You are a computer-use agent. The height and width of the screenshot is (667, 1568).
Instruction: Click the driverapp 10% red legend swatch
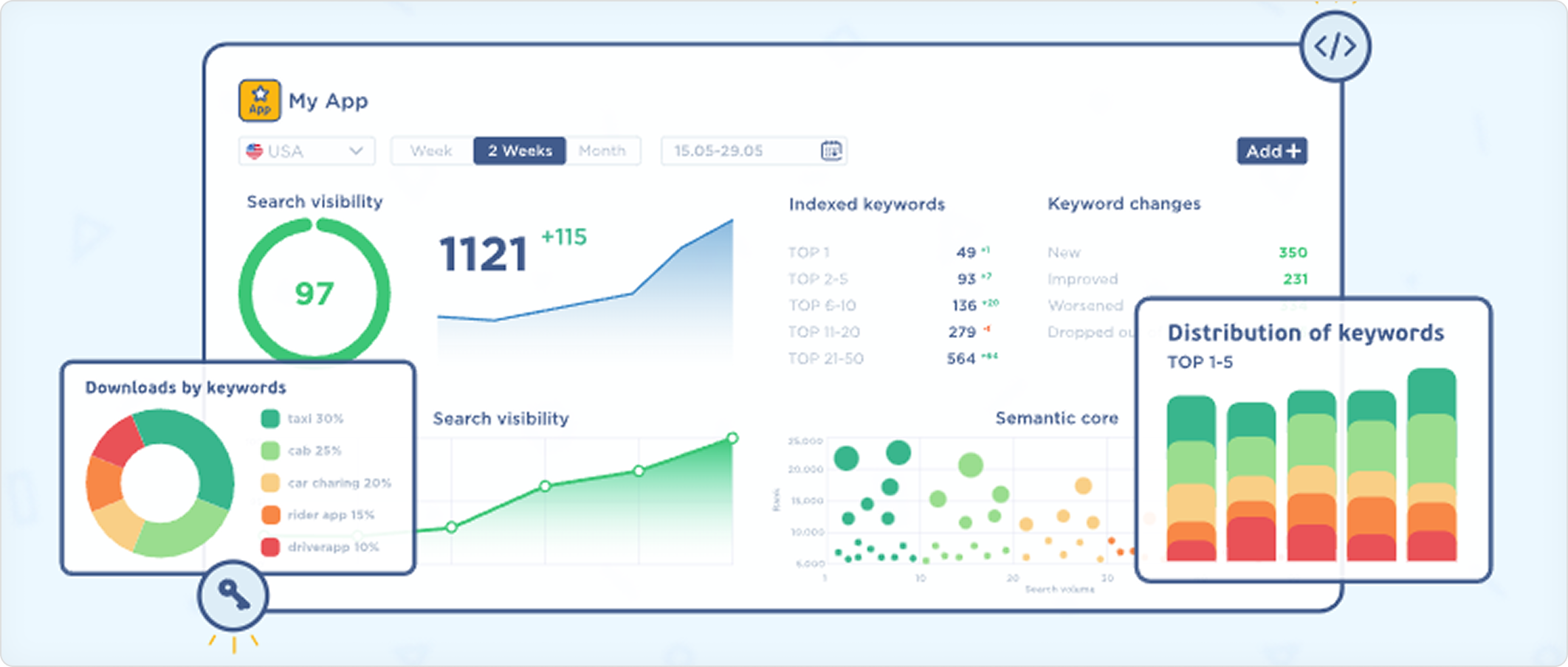[x=270, y=547]
